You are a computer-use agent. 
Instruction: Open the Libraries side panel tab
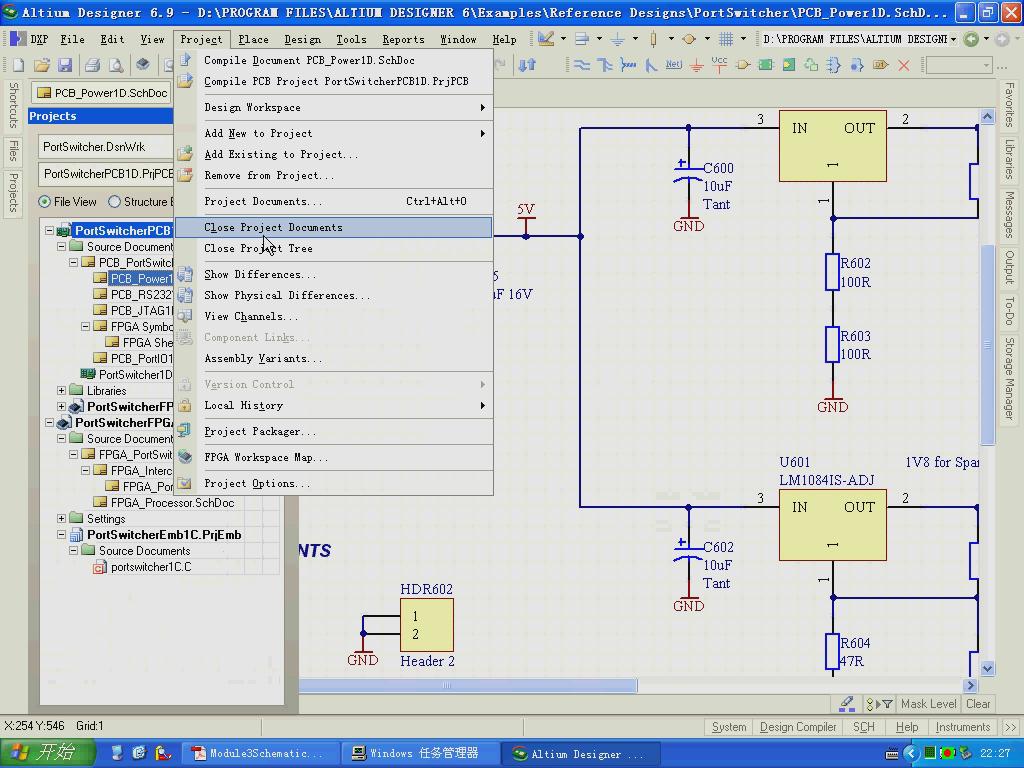point(1010,159)
